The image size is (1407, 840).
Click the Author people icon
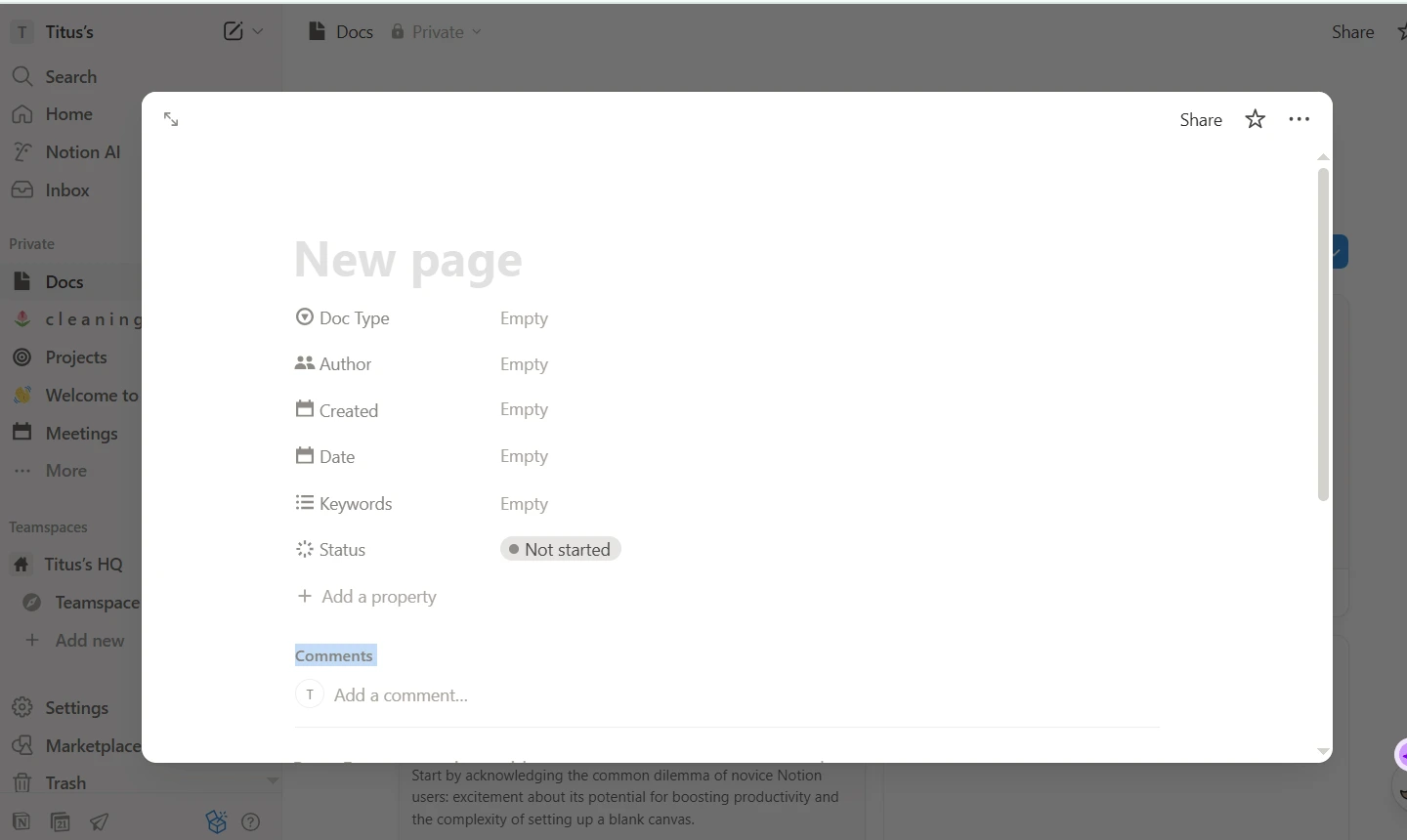coord(305,363)
